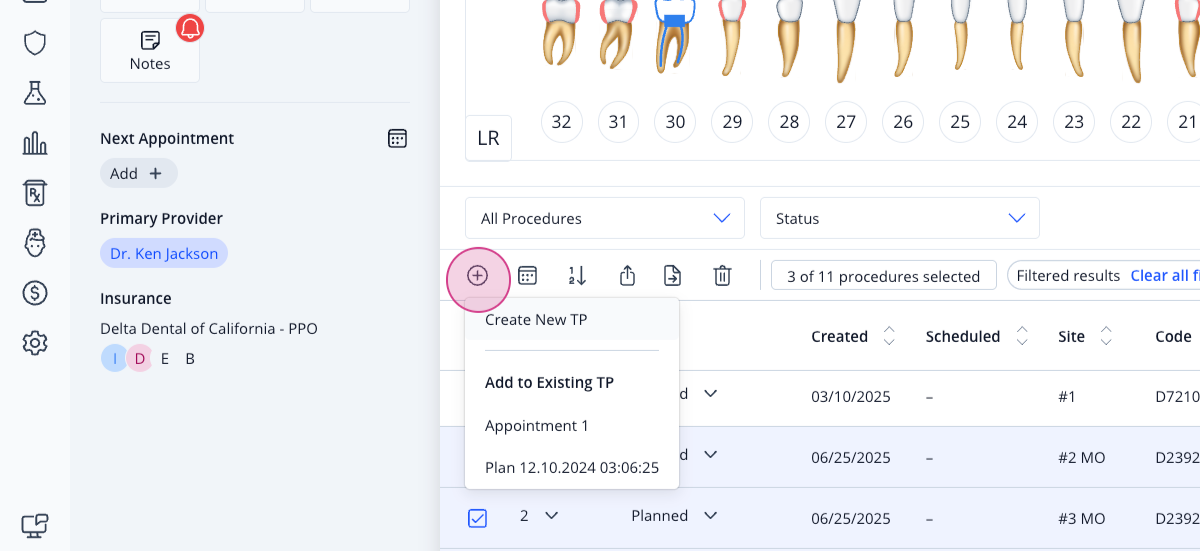This screenshot has height=551, width=1200.
Task: Click Dr. Ken Jackson provider tag
Action: (x=164, y=253)
